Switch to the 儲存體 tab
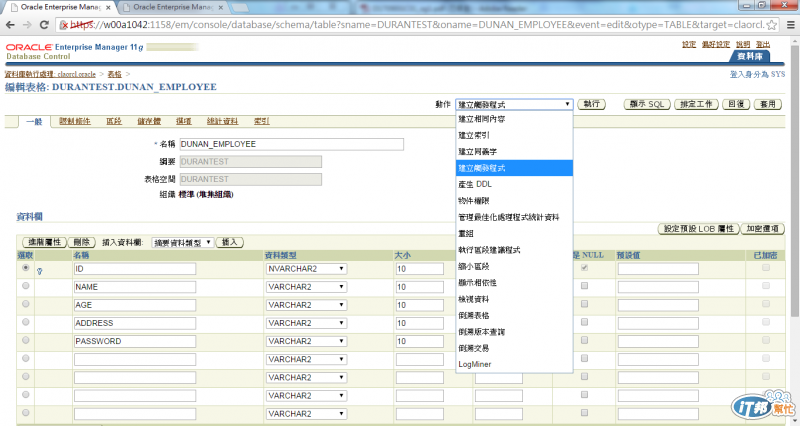 coord(149,121)
